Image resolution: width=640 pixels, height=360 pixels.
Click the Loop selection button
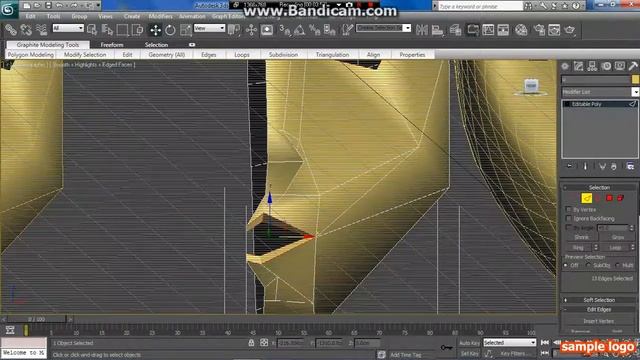click(615, 248)
